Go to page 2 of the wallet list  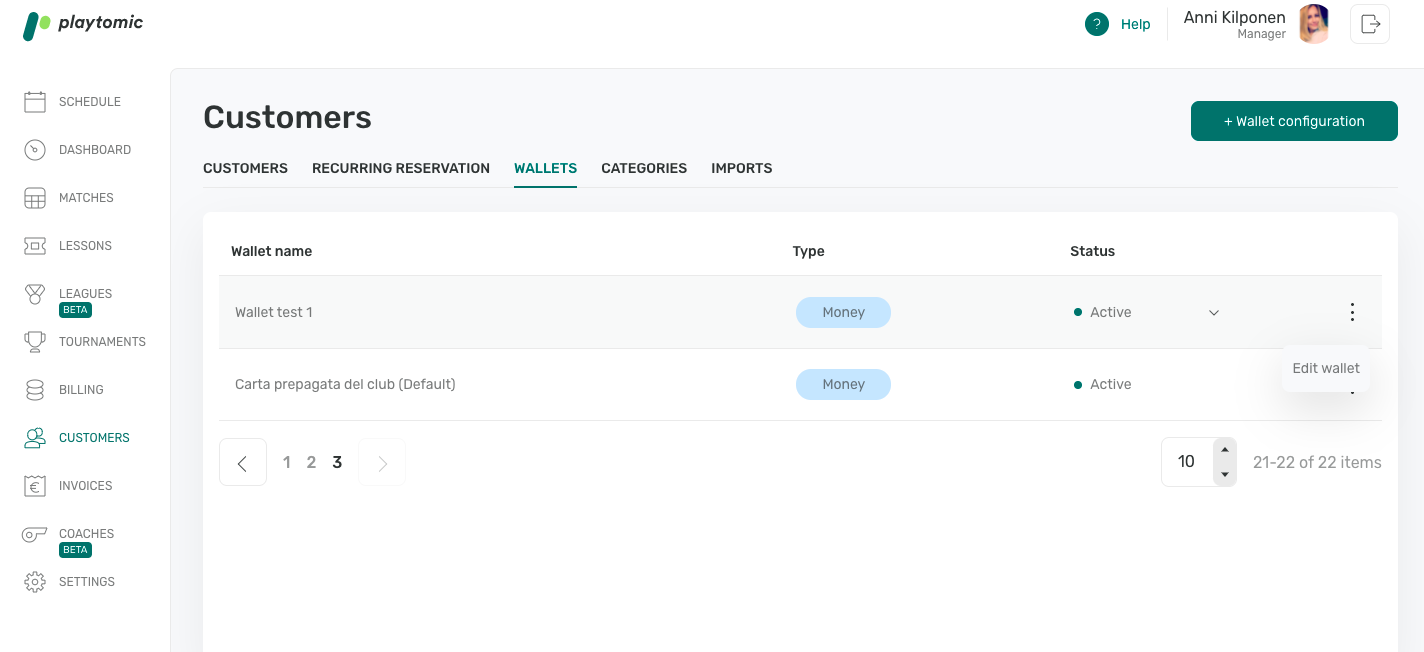(x=311, y=462)
